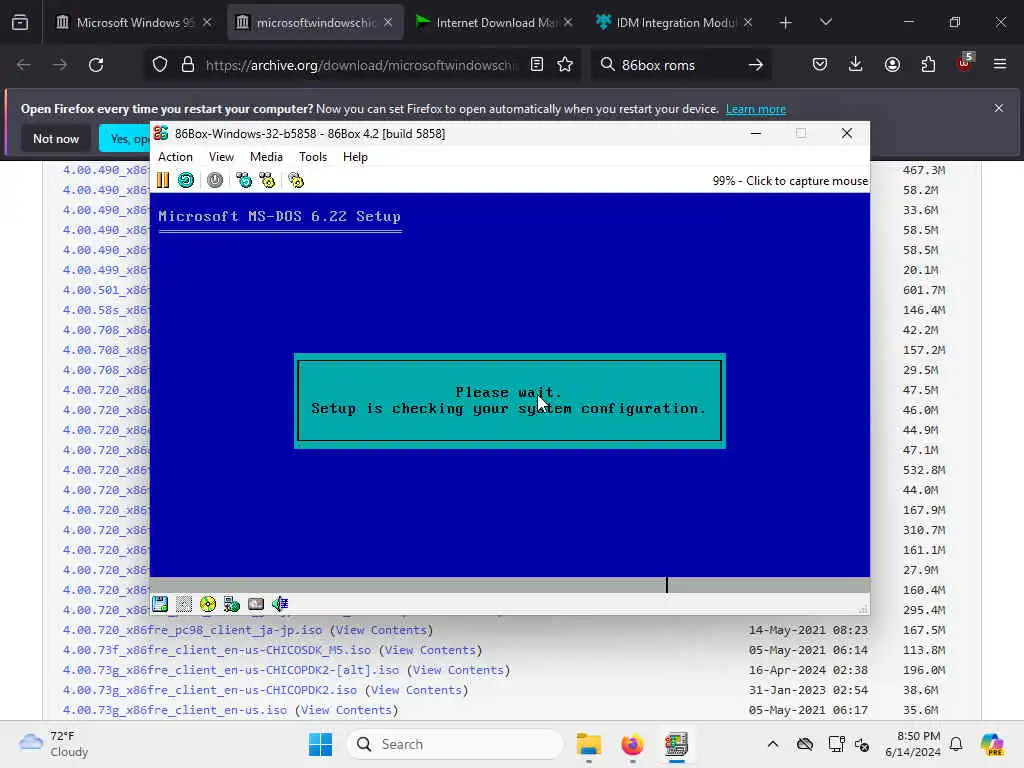This screenshot has height=768, width=1024.
Task: Open File Explorer from the taskbar
Action: point(588,744)
